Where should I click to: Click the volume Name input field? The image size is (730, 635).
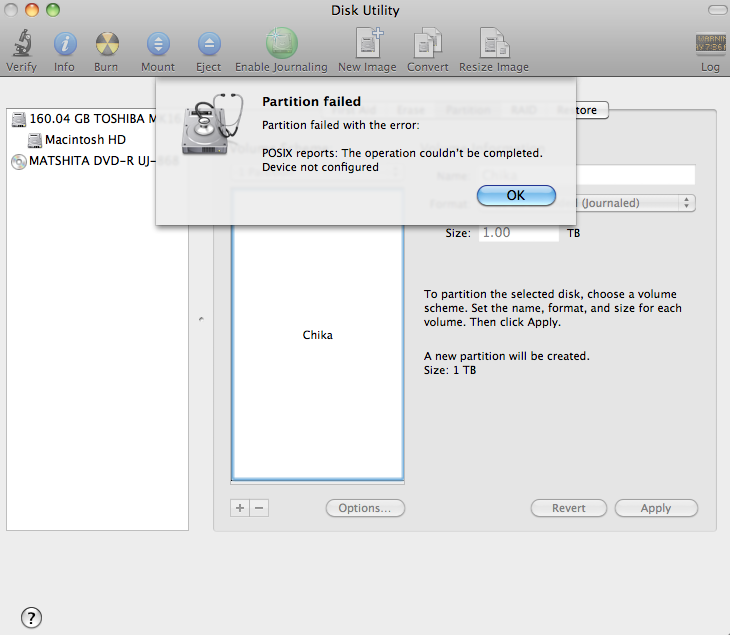(x=635, y=175)
